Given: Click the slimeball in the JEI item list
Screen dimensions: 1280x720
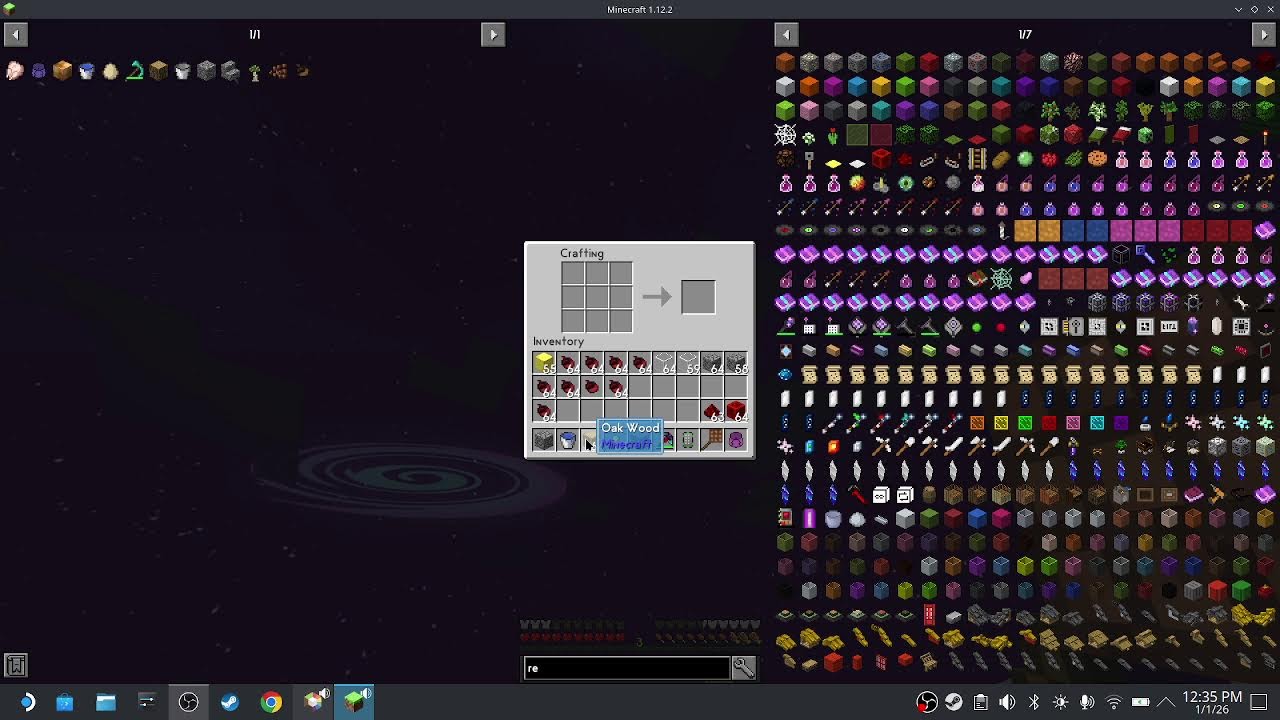Looking at the screenshot, I should pos(1025,159).
